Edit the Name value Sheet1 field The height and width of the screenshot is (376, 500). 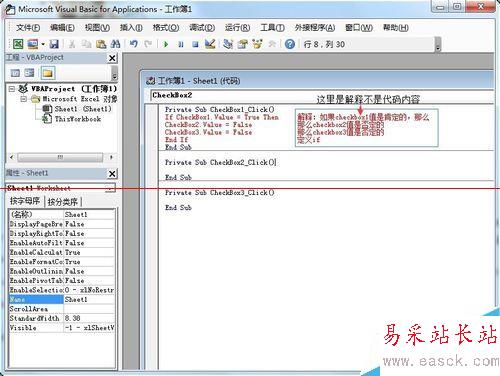point(89,299)
